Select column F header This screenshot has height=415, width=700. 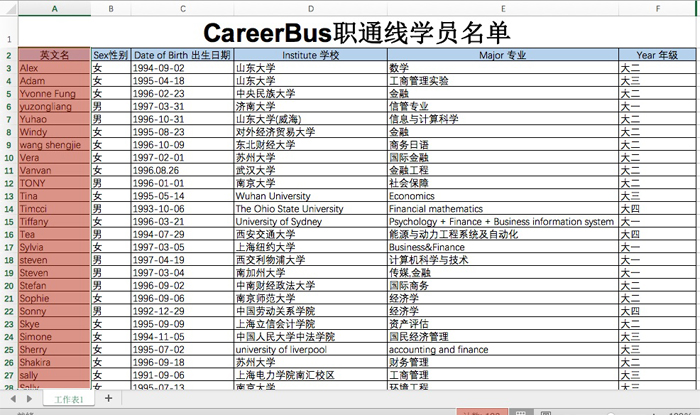[657, 8]
